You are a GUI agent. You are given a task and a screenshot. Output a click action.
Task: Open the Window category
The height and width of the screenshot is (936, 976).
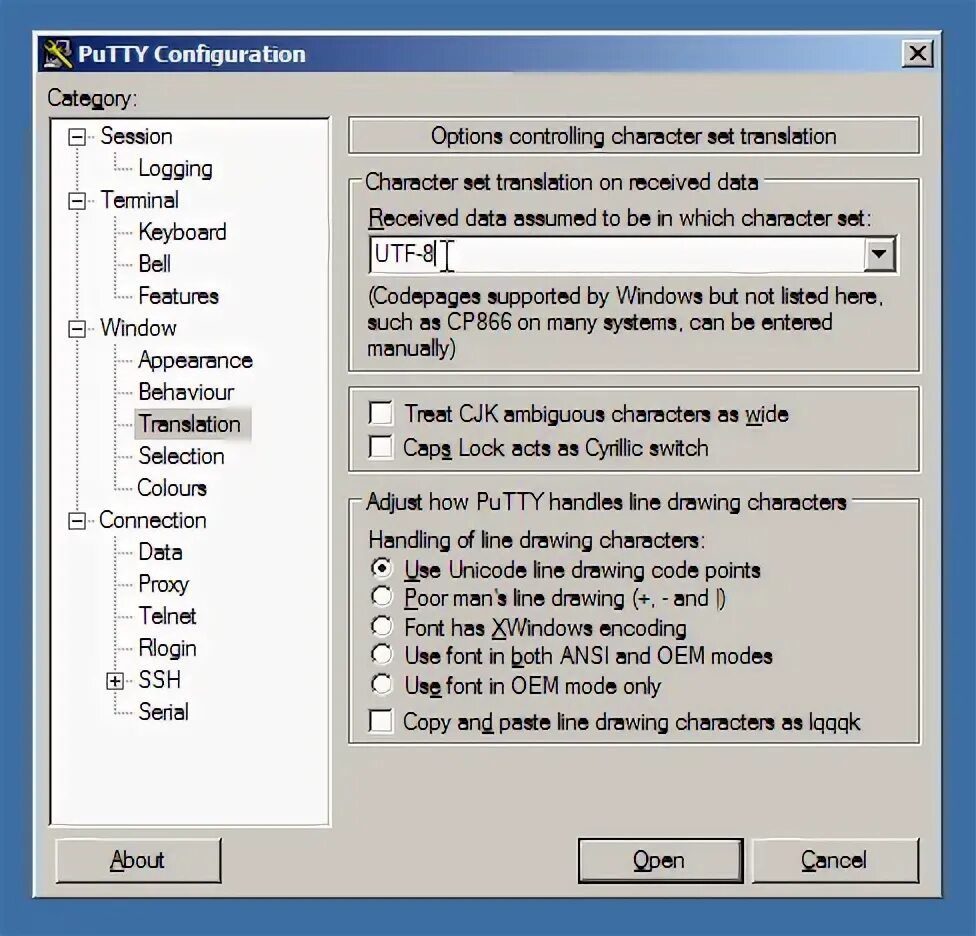click(x=138, y=328)
